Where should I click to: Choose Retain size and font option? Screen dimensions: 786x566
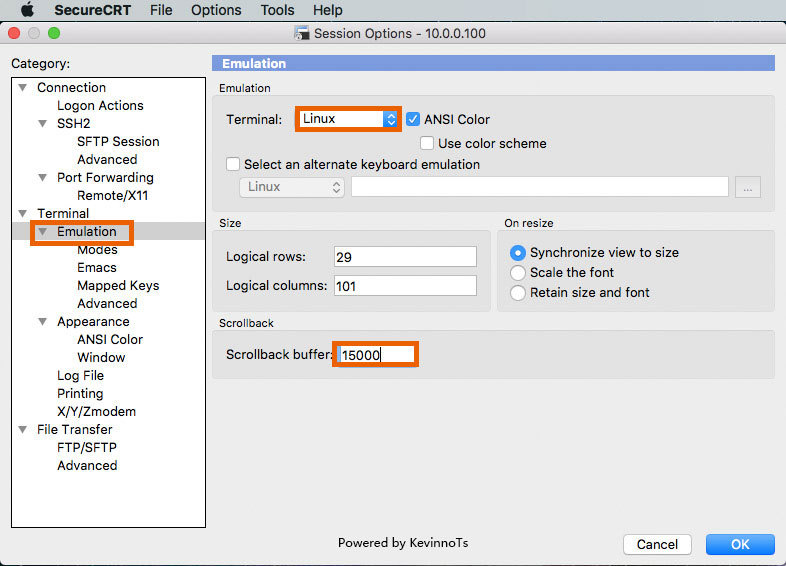tap(517, 293)
